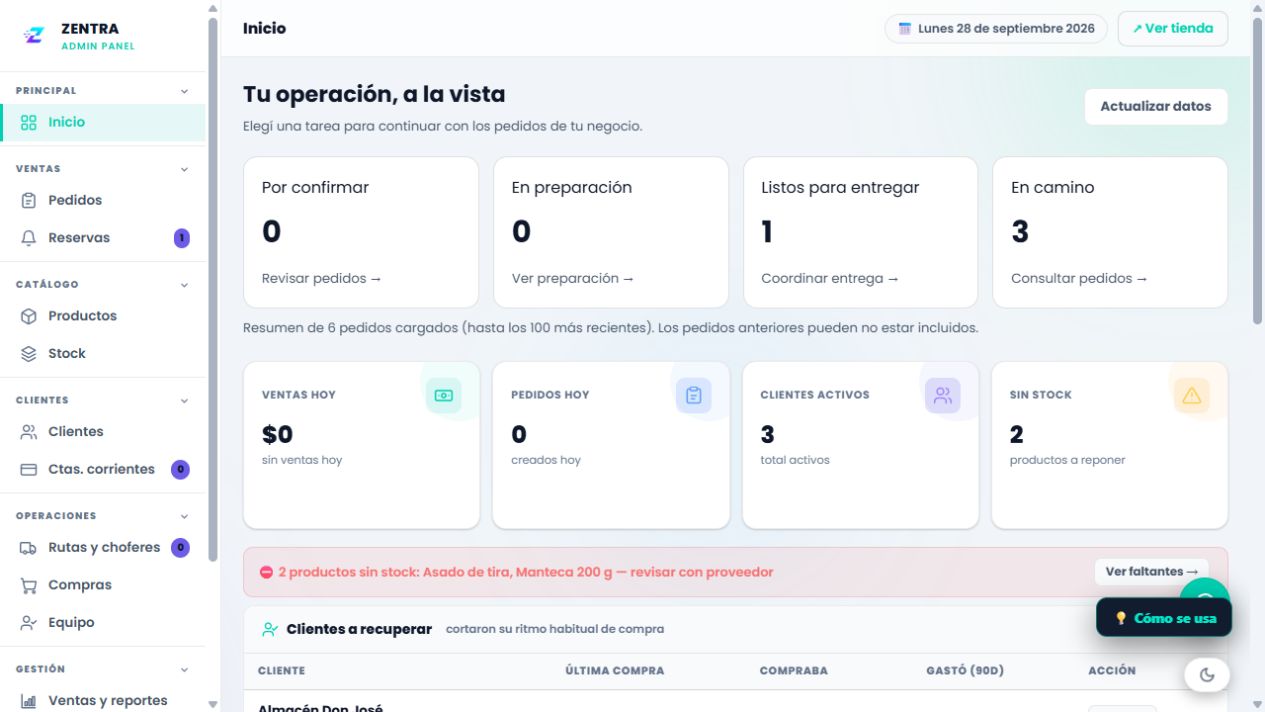Click the Pedidos hoy clipboard icon
1265x712 pixels.
[x=693, y=395]
